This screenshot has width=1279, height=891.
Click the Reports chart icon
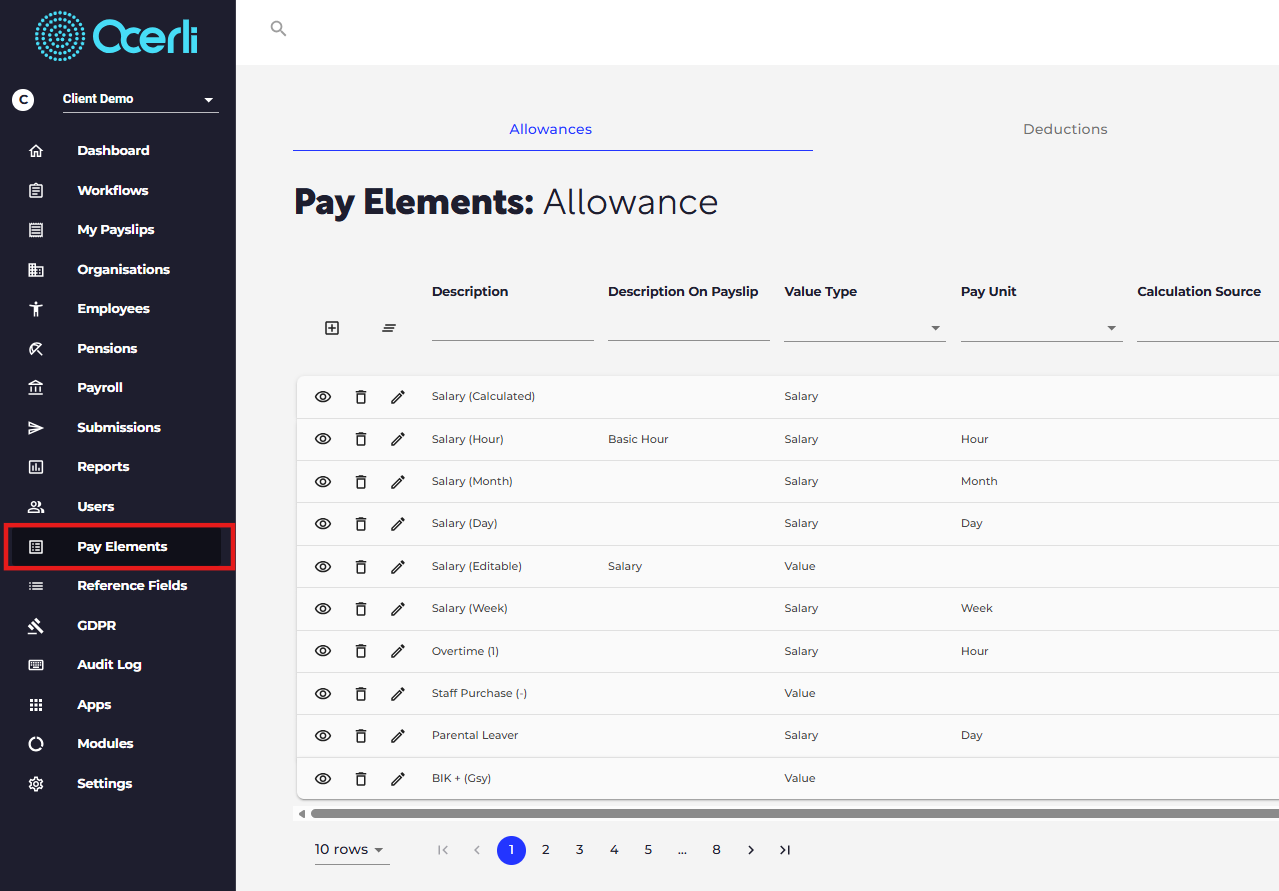point(36,467)
